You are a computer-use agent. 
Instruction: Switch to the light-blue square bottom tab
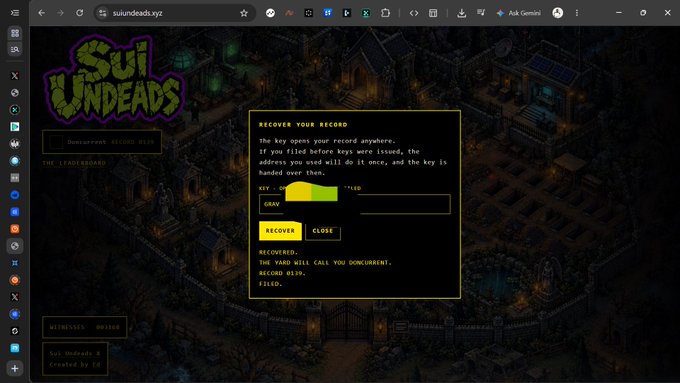(15, 348)
